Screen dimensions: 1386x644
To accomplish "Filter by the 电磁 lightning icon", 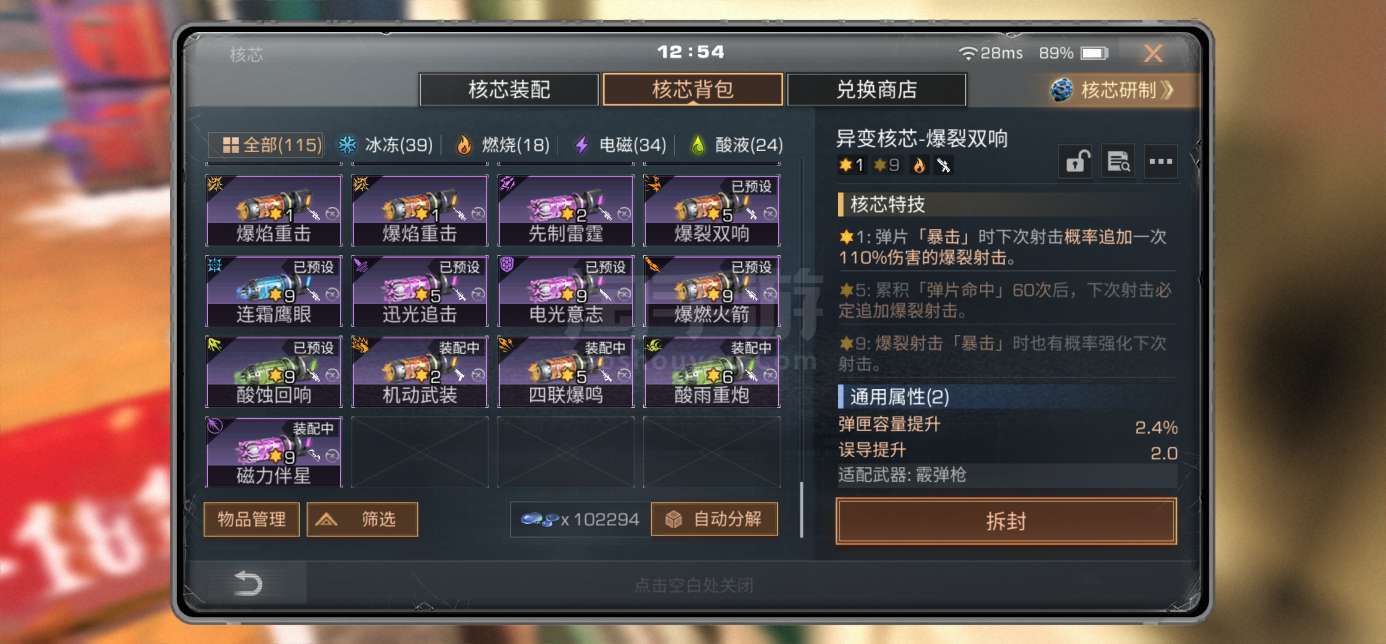I will pyautogui.click(x=581, y=145).
